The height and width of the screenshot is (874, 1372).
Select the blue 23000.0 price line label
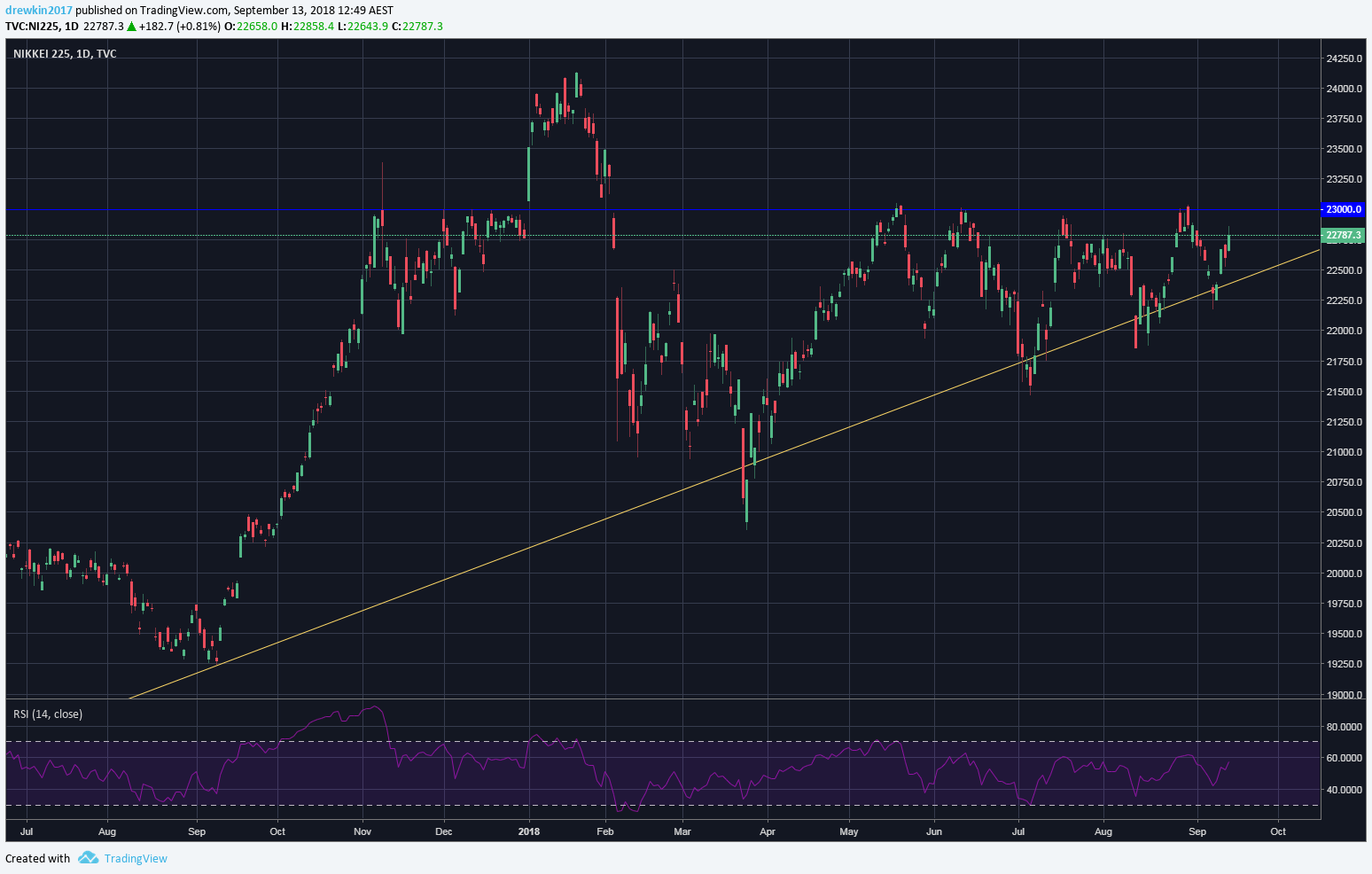[1344, 209]
